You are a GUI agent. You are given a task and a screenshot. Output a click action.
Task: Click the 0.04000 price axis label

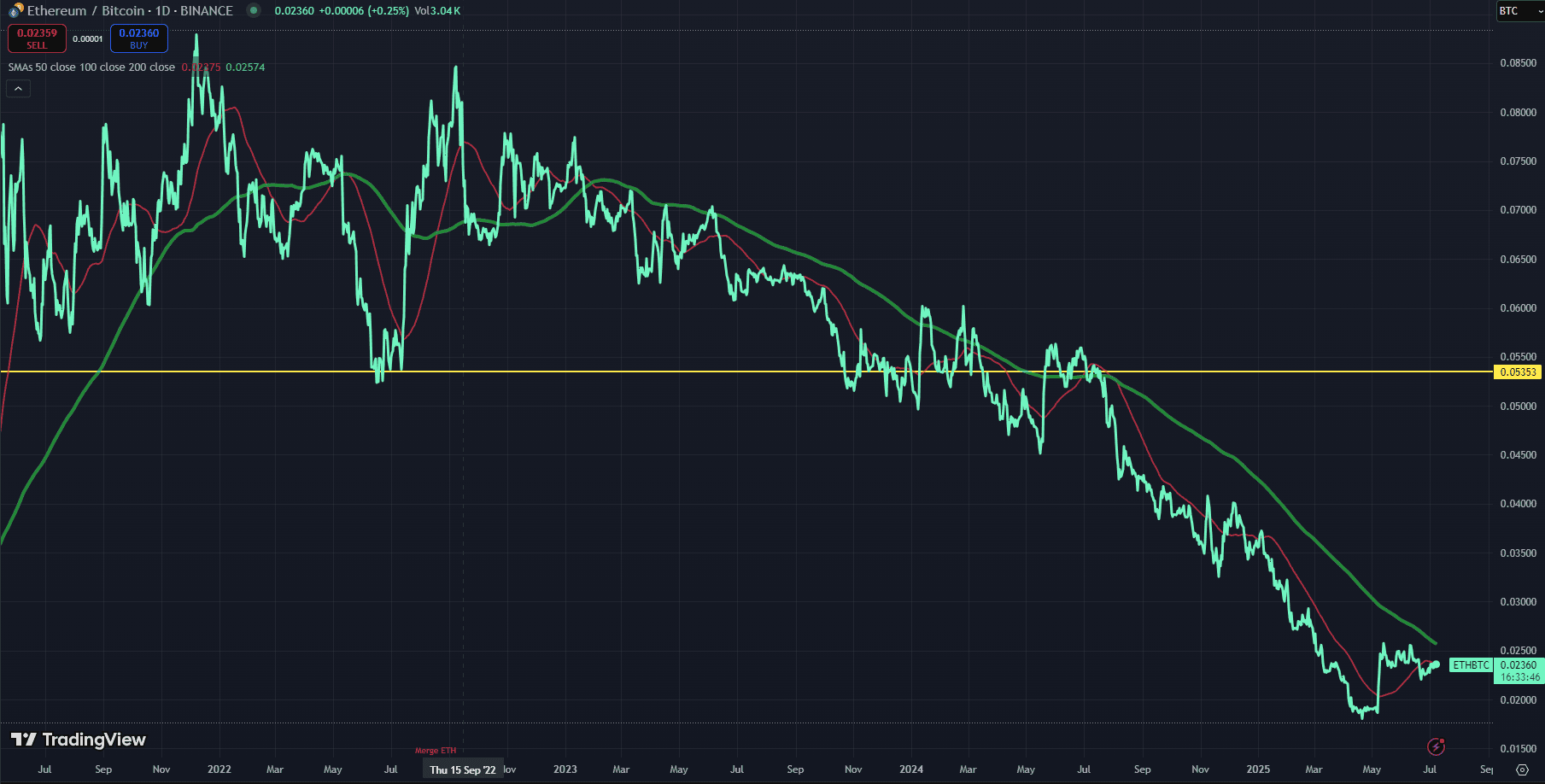[1518, 504]
